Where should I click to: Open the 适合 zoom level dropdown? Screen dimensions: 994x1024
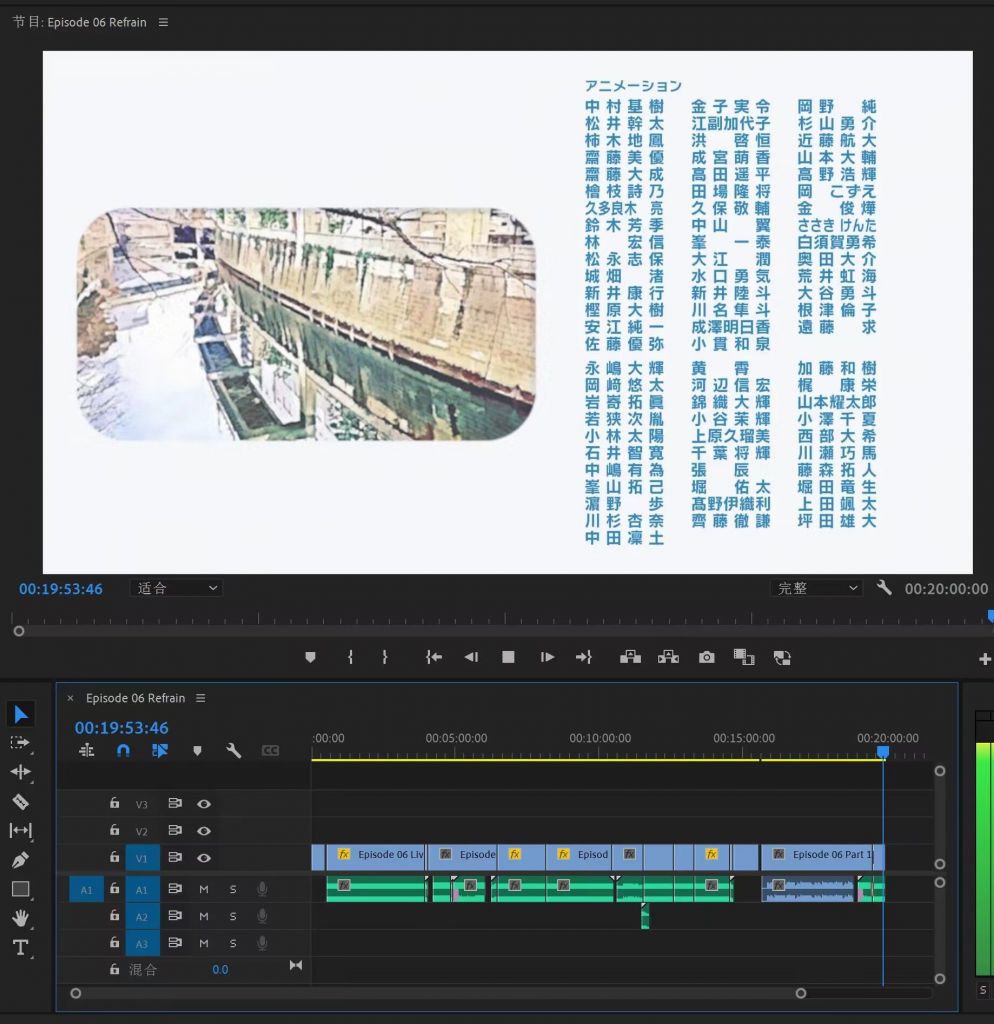177,589
